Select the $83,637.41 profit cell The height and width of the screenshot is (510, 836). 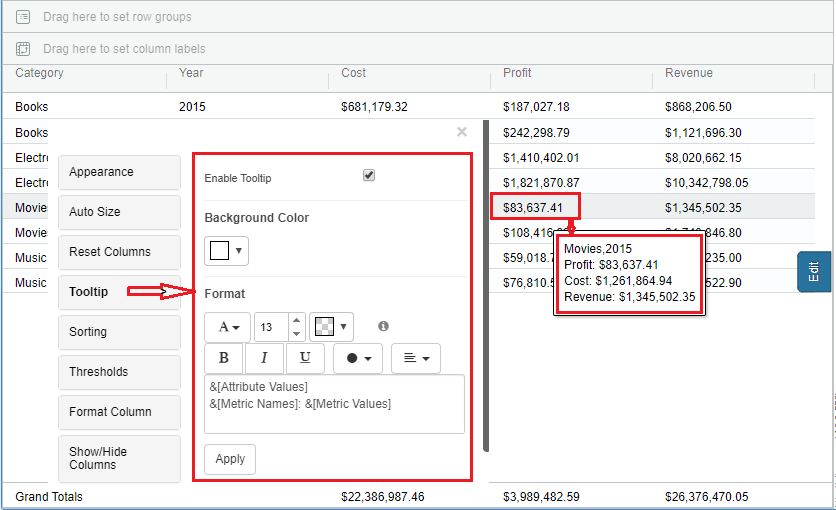tap(533, 208)
